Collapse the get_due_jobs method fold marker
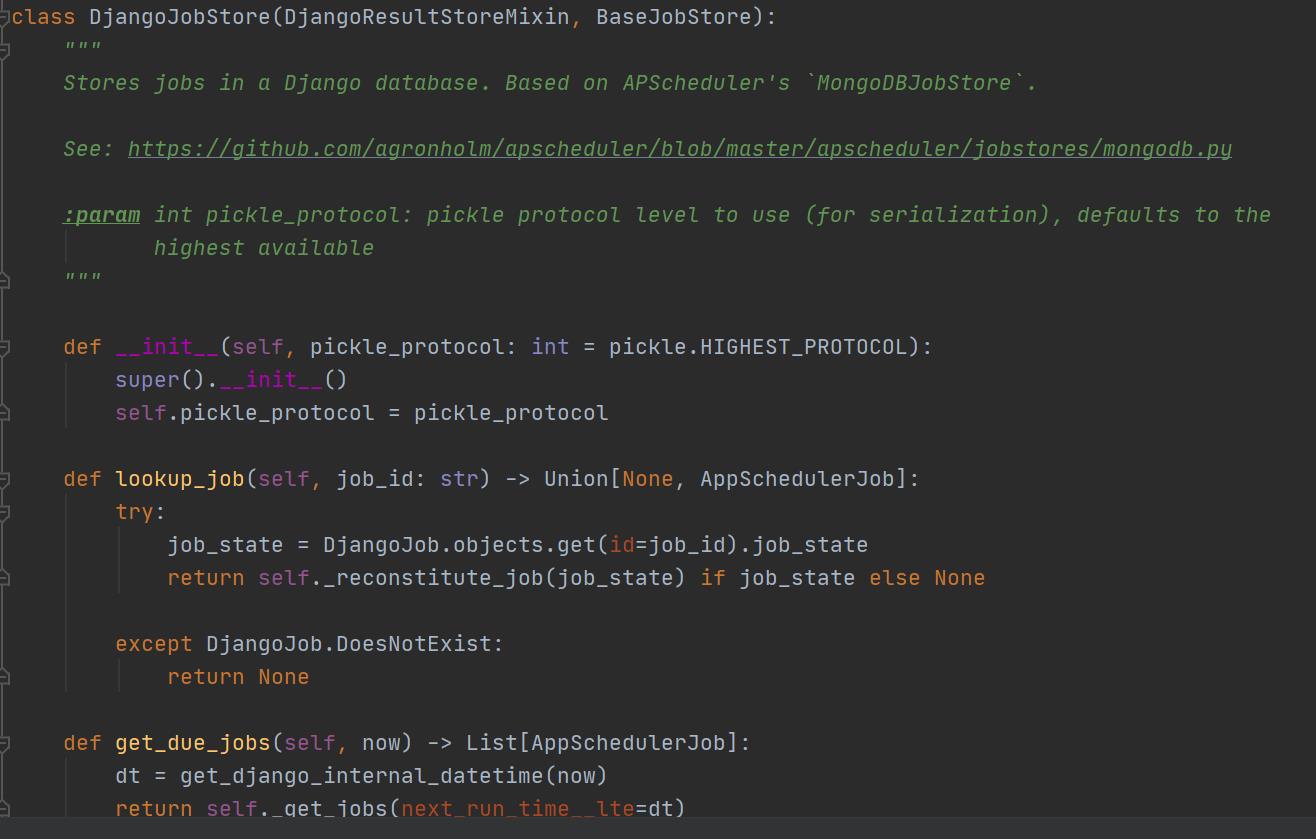 (x=4, y=743)
